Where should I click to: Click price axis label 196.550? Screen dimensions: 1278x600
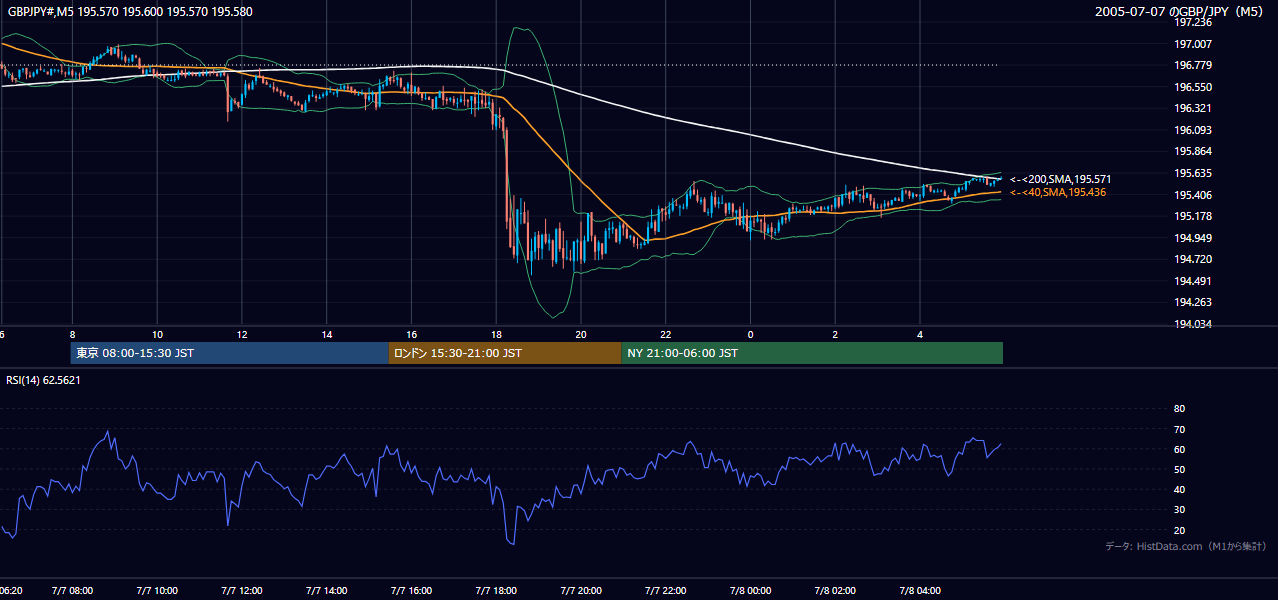[1194, 87]
